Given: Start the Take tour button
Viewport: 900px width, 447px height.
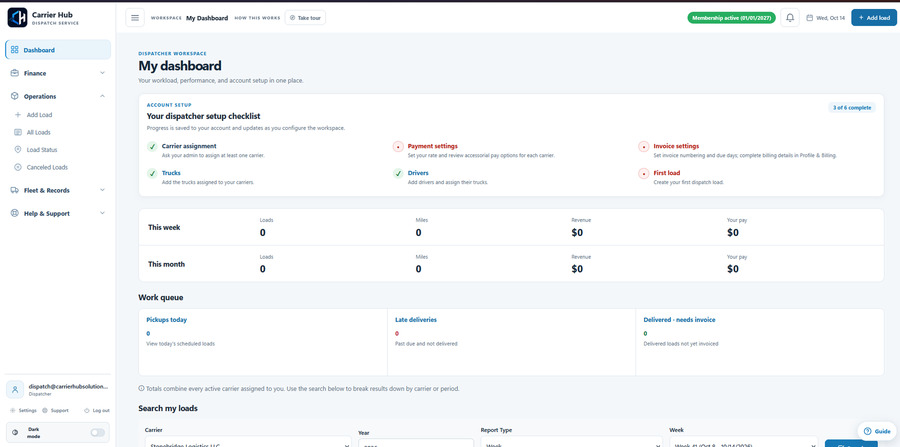Looking at the screenshot, I should click(305, 18).
